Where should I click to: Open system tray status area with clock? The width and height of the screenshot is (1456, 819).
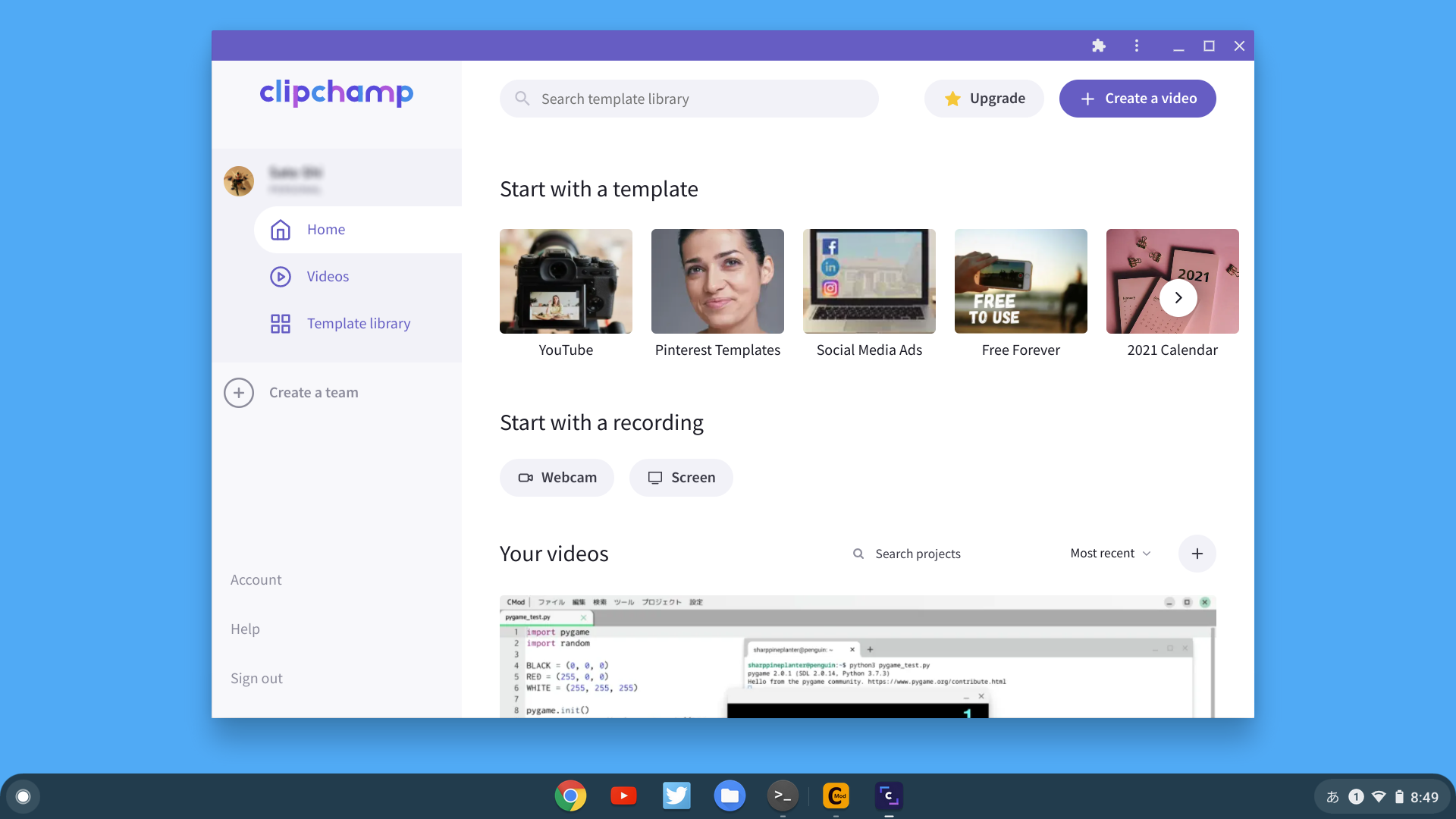coord(1383,797)
